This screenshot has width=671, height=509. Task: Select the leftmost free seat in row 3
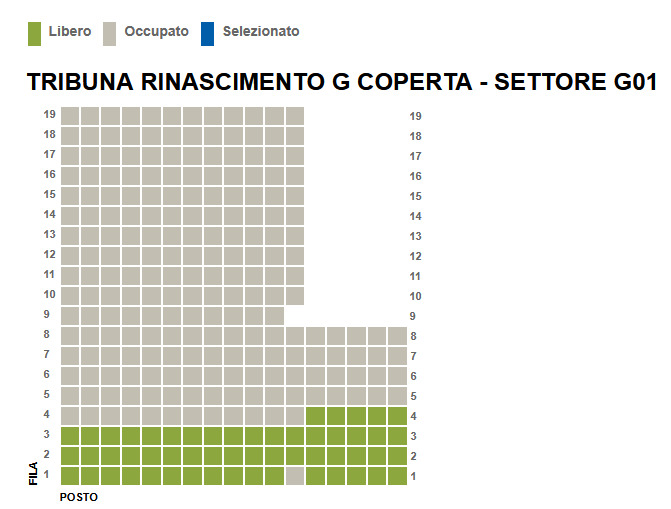point(70,436)
